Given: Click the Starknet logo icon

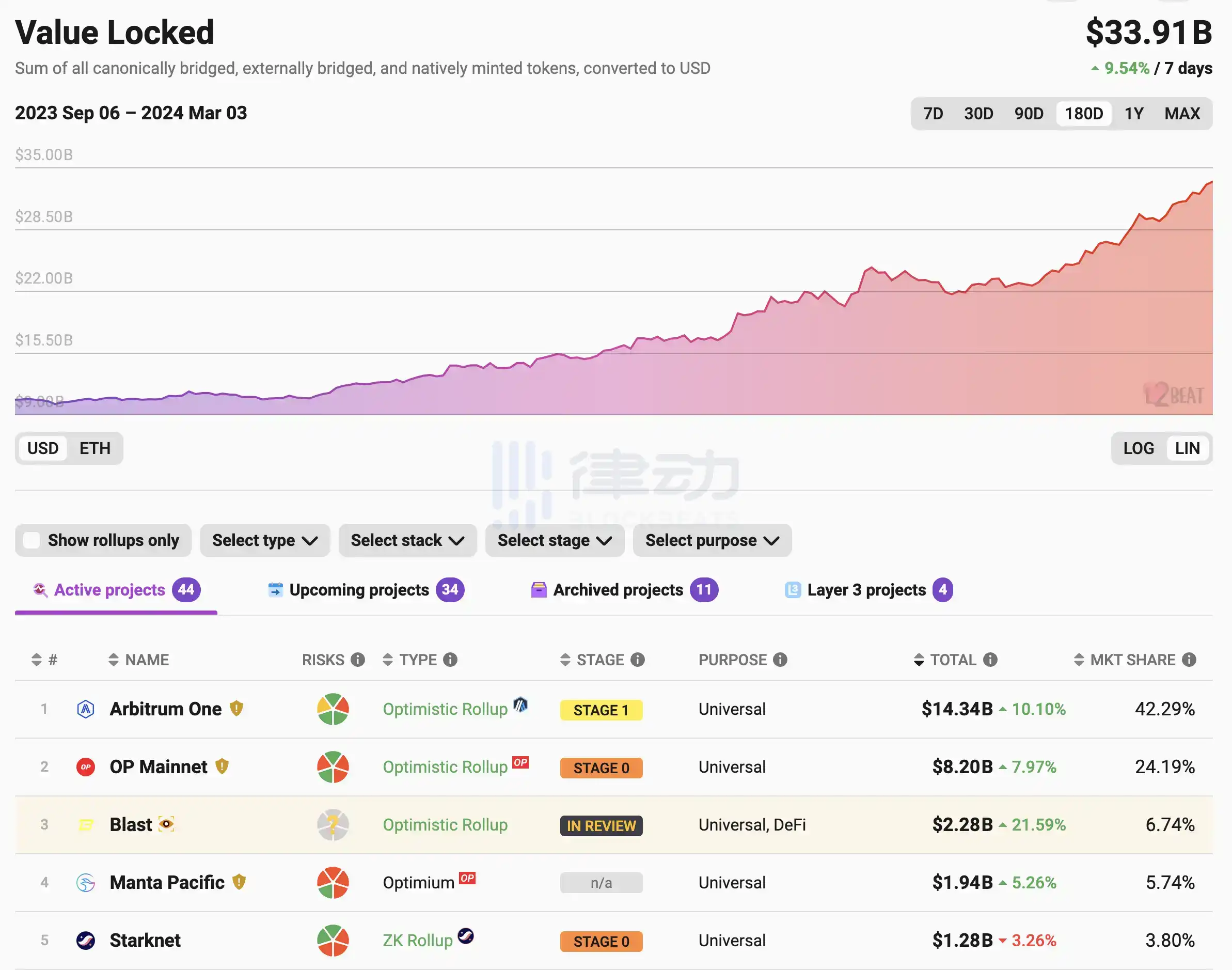Looking at the screenshot, I should coord(86,940).
